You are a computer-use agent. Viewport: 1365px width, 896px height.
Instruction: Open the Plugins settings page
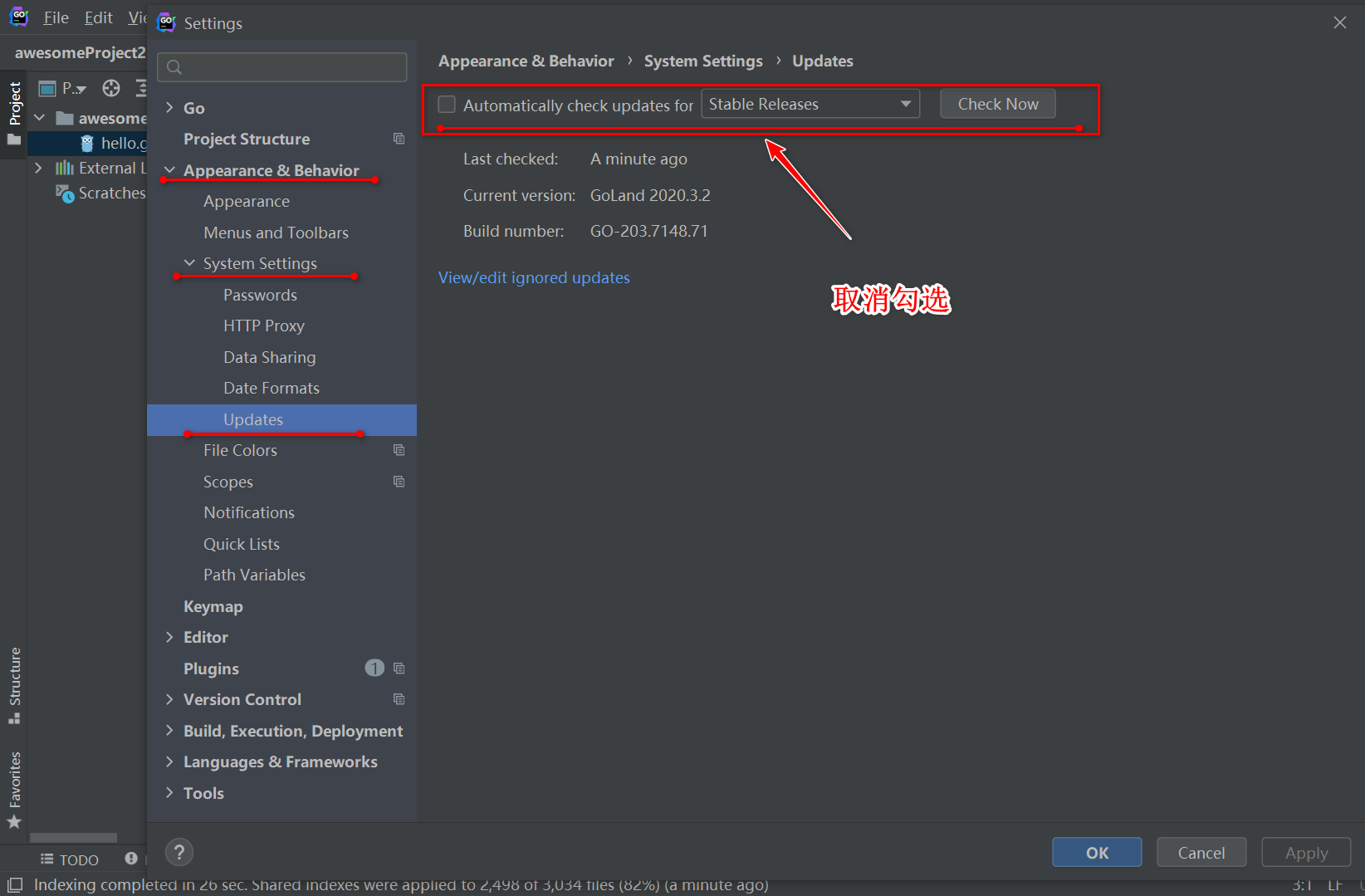211,668
